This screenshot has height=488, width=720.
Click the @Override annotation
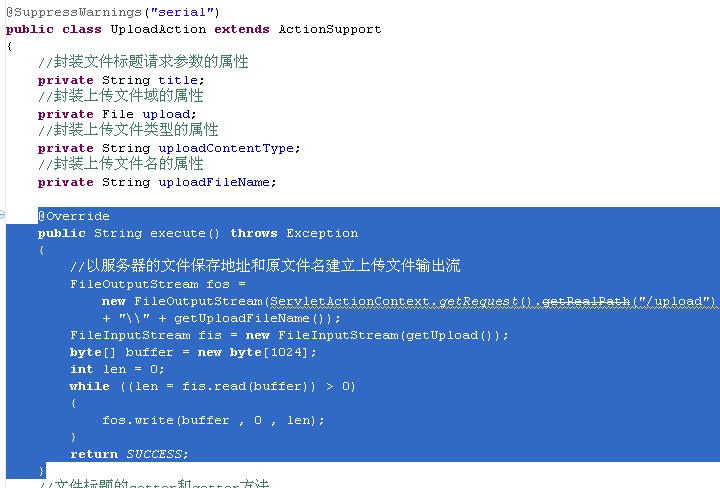coord(74,216)
